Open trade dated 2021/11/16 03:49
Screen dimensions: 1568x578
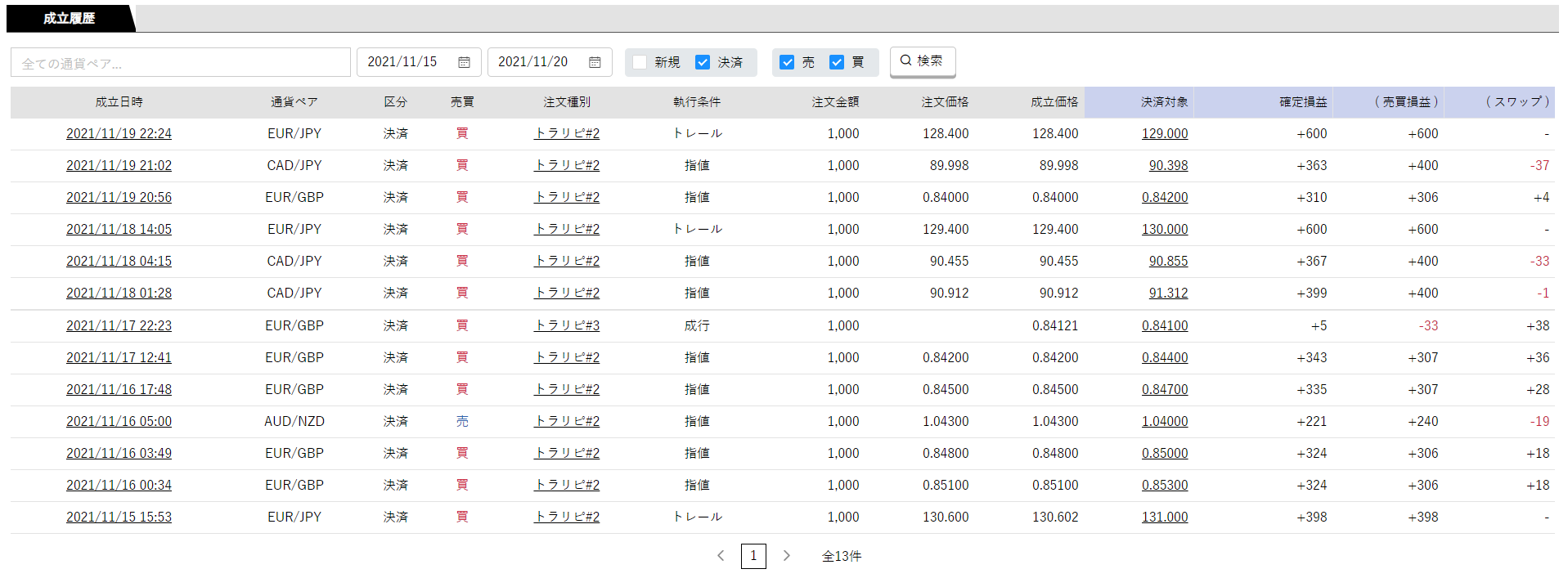[x=119, y=453]
